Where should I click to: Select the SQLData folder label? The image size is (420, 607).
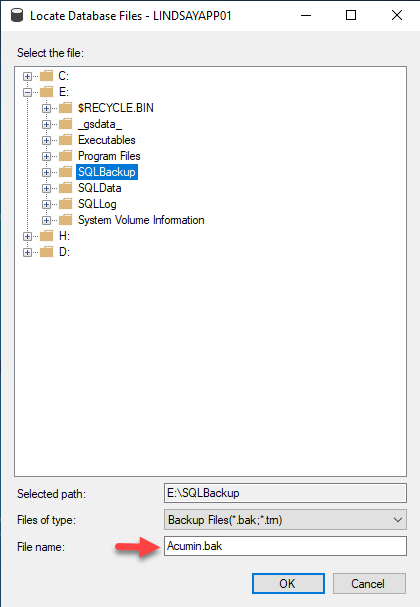point(99,188)
